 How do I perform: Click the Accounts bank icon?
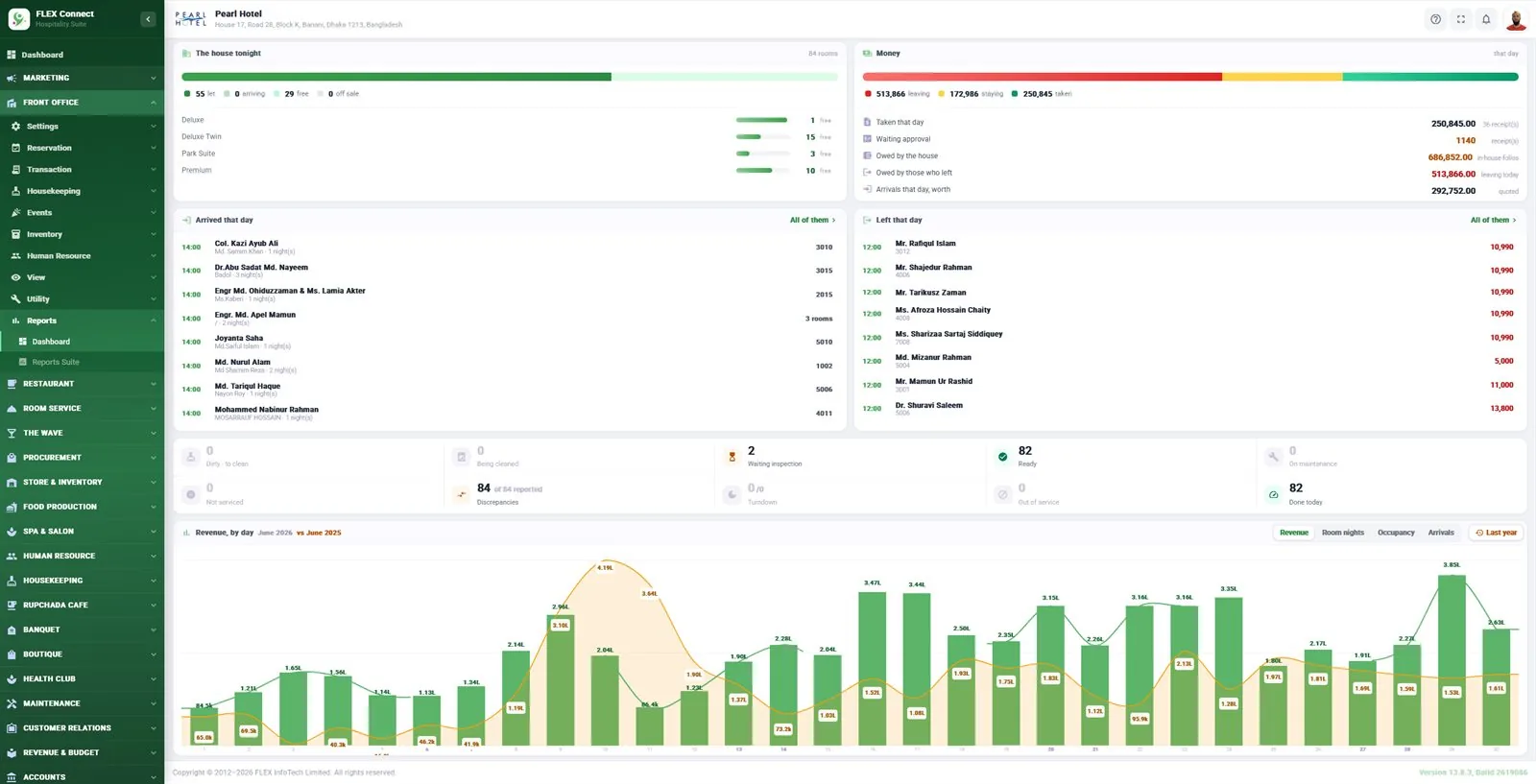coord(12,777)
